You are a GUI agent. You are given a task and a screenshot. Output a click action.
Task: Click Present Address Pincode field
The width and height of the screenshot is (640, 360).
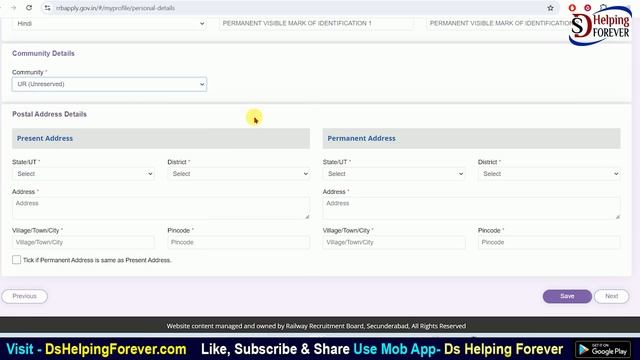click(238, 242)
